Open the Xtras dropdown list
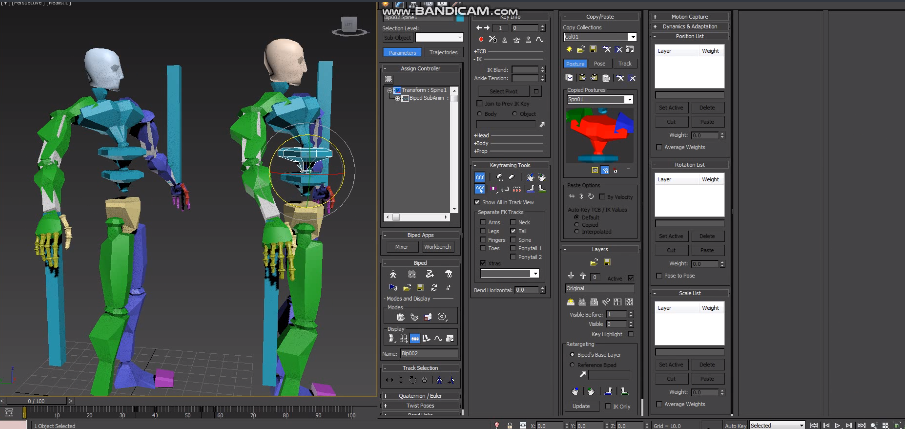The height and width of the screenshot is (429, 905). tap(534, 274)
